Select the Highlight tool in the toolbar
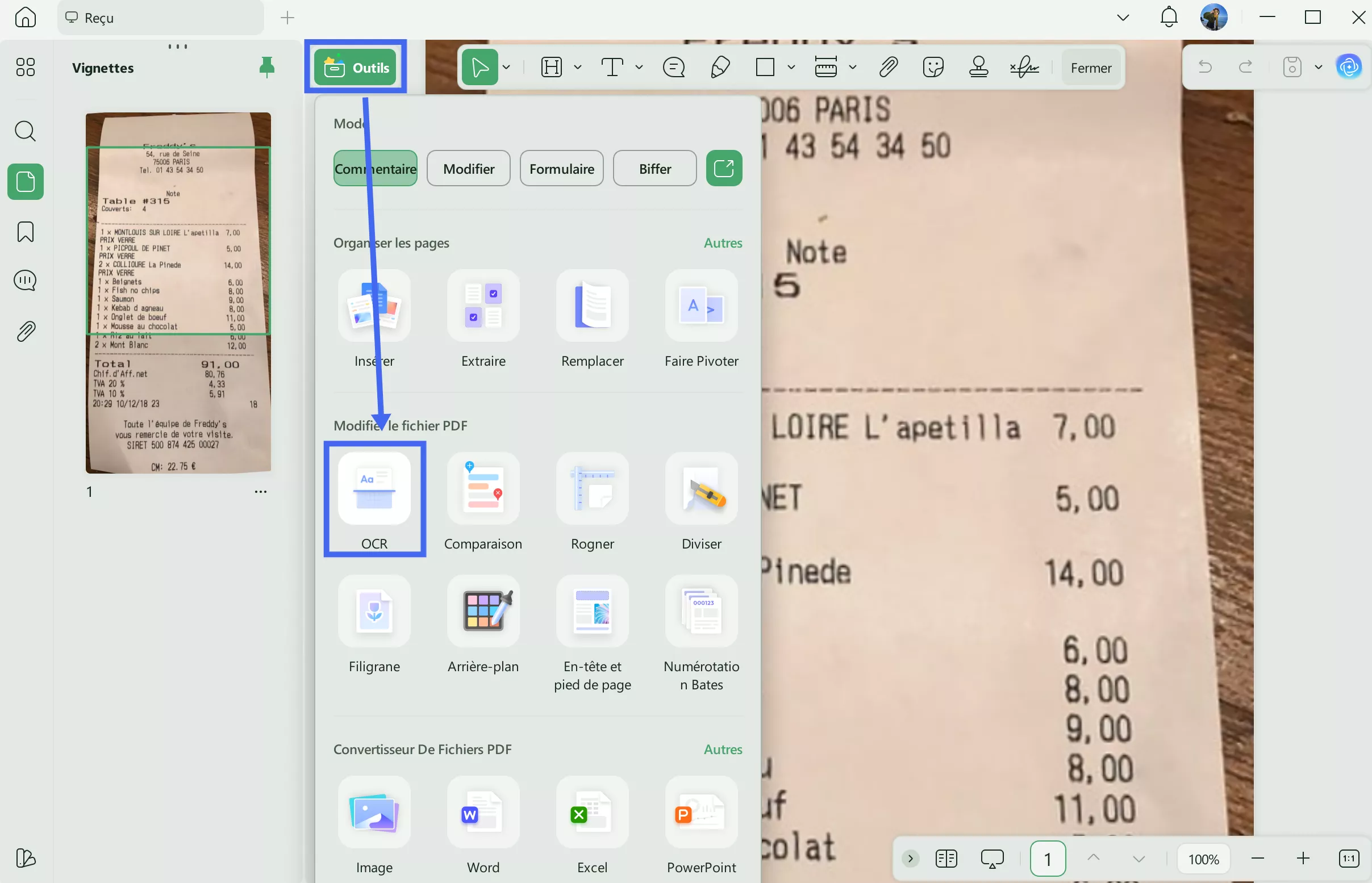This screenshot has width=1372, height=883. click(x=551, y=67)
